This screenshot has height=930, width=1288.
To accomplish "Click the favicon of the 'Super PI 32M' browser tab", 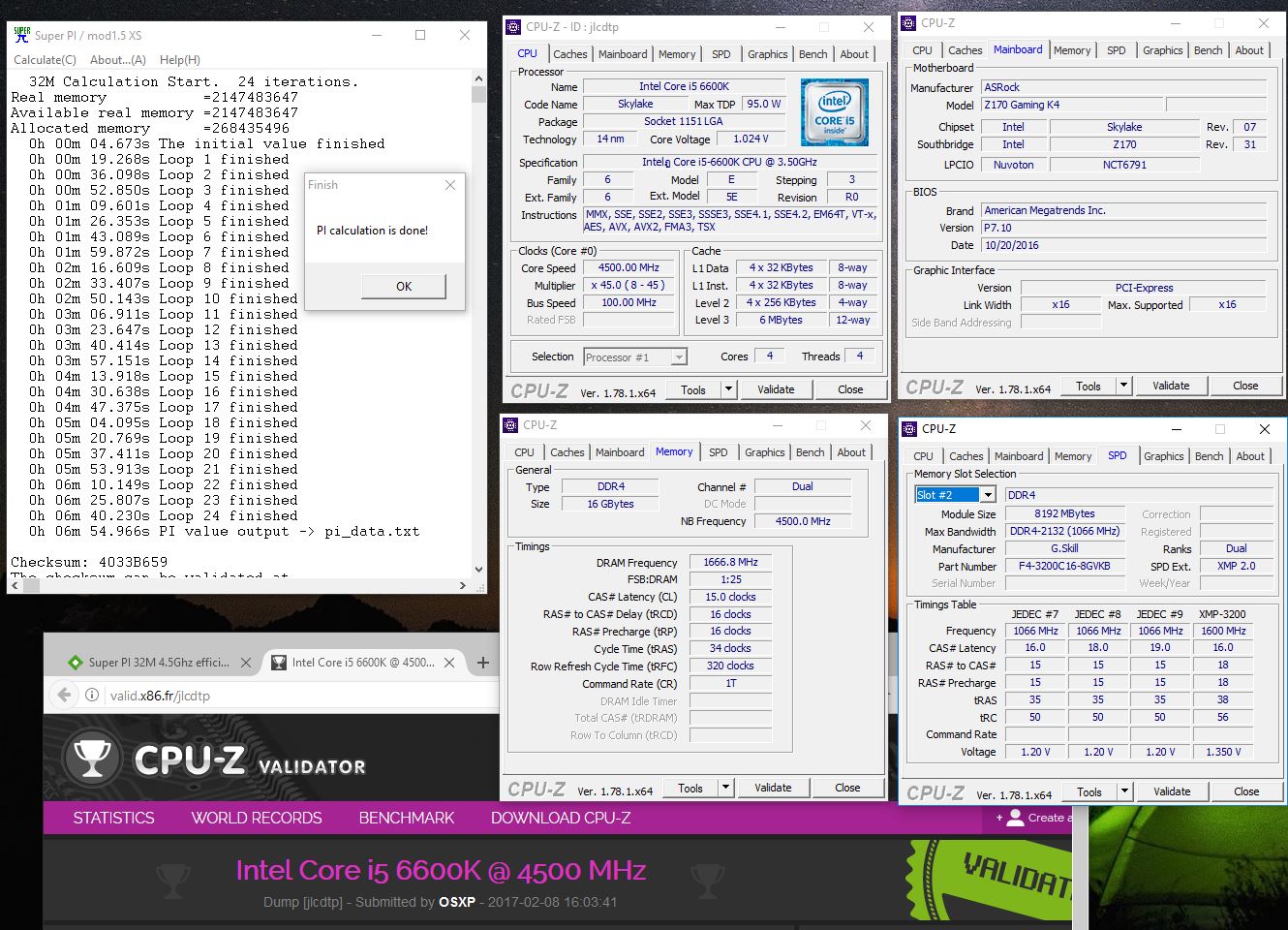I will point(75,663).
